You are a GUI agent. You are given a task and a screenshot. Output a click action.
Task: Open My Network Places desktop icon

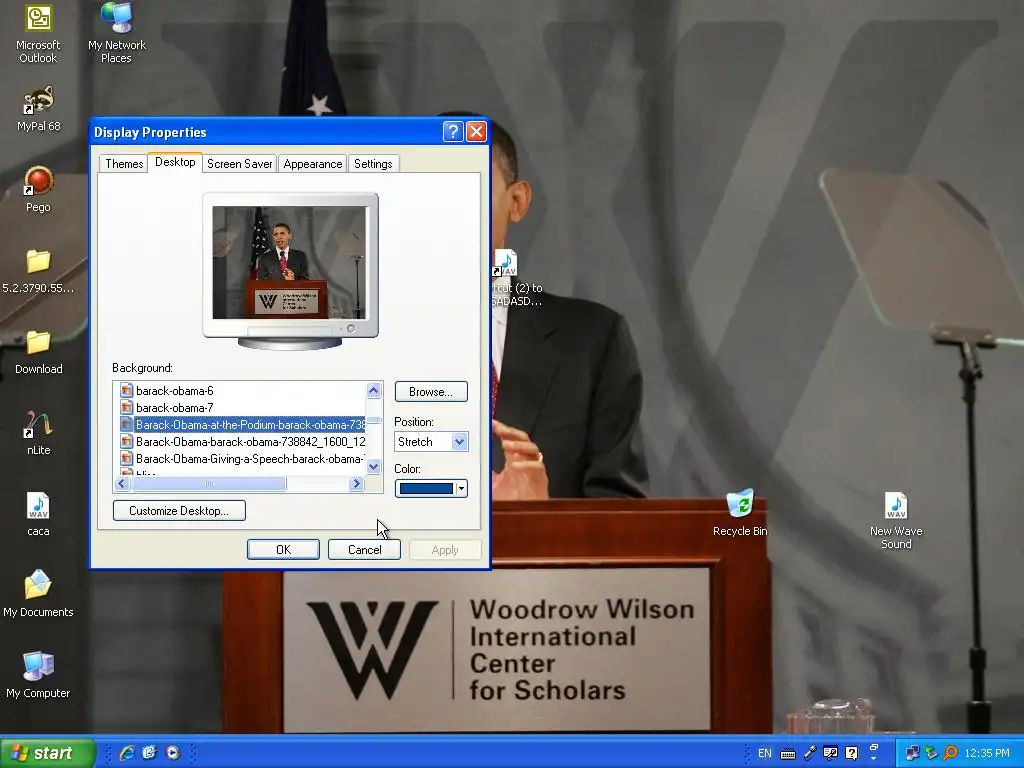[117, 33]
